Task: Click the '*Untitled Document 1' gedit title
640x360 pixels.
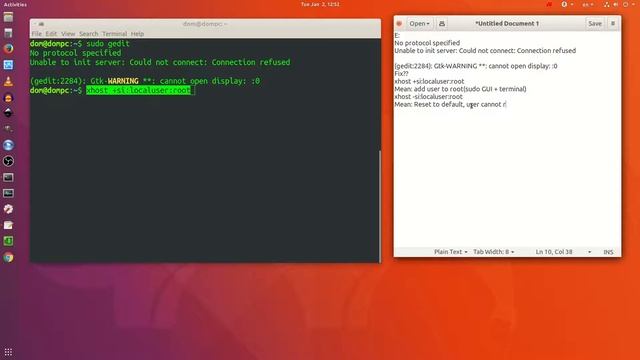Action: click(x=507, y=24)
